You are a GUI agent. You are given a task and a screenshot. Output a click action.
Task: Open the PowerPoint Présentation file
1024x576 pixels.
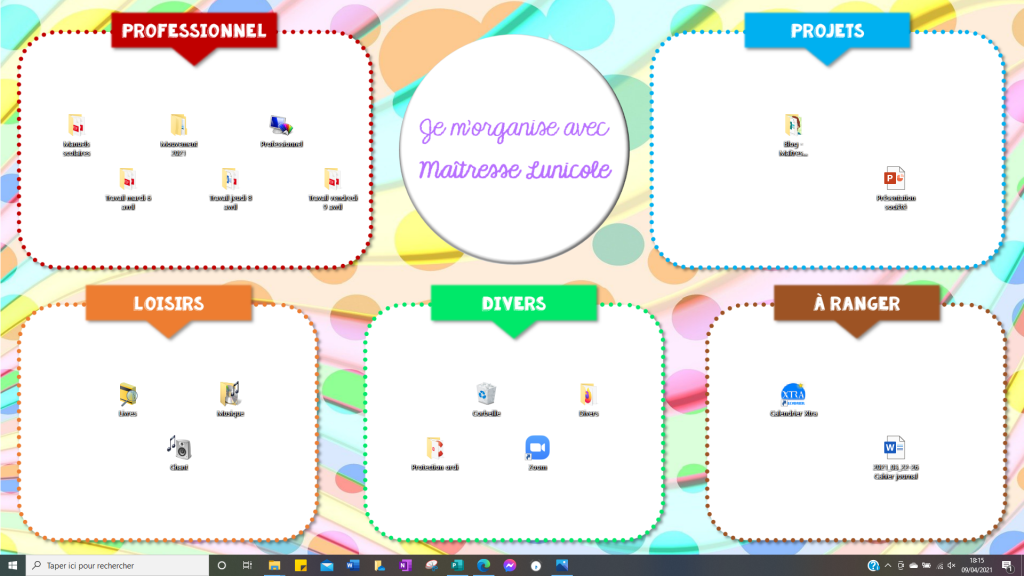[895, 179]
